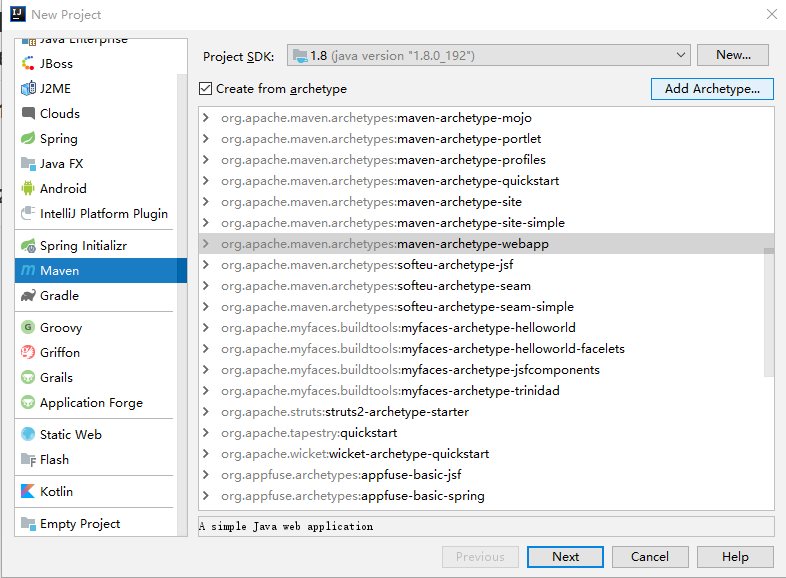
Task: Select Kotlin project type label
Action: click(x=56, y=491)
